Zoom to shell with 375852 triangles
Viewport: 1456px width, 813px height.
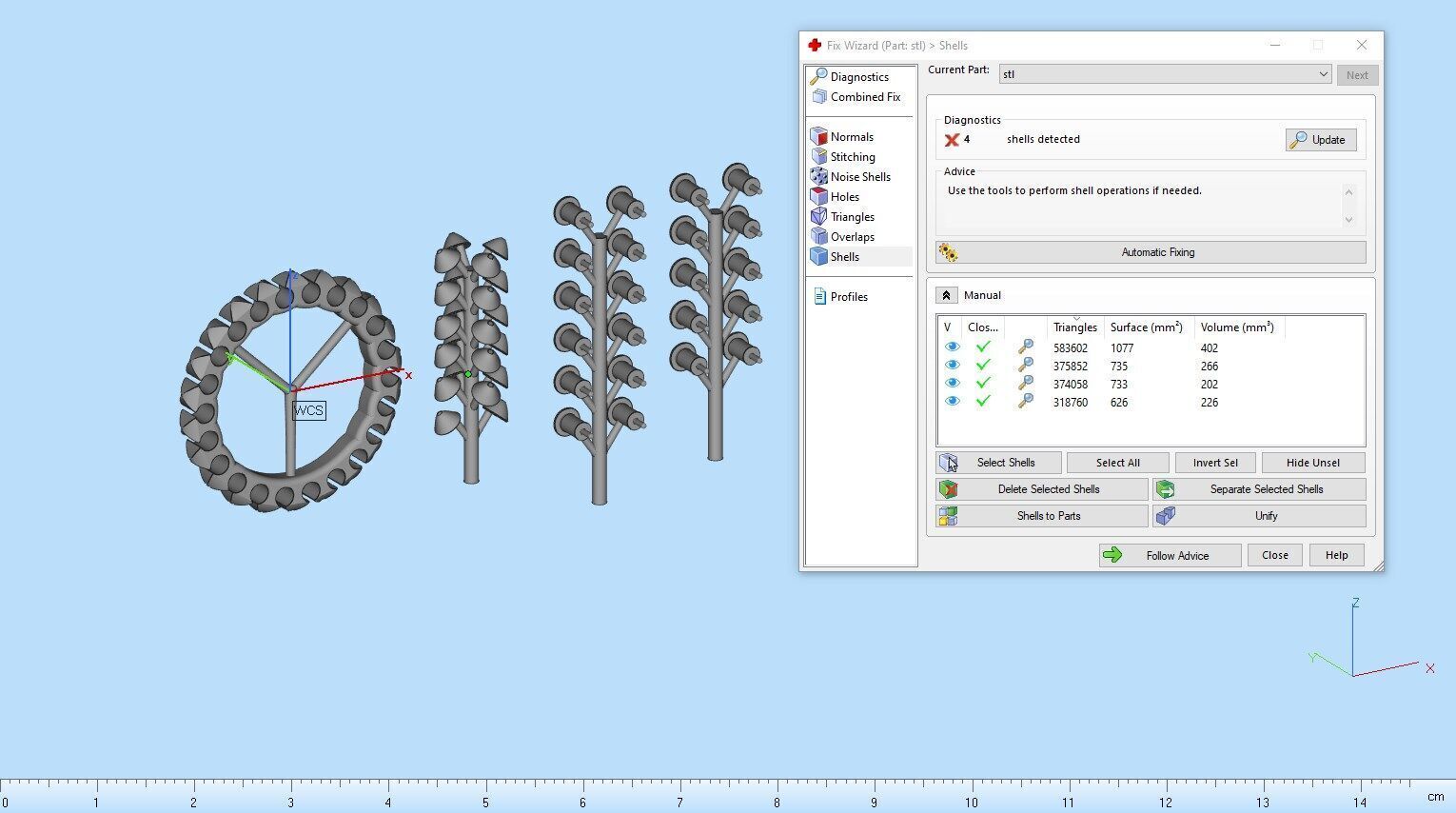point(1025,366)
